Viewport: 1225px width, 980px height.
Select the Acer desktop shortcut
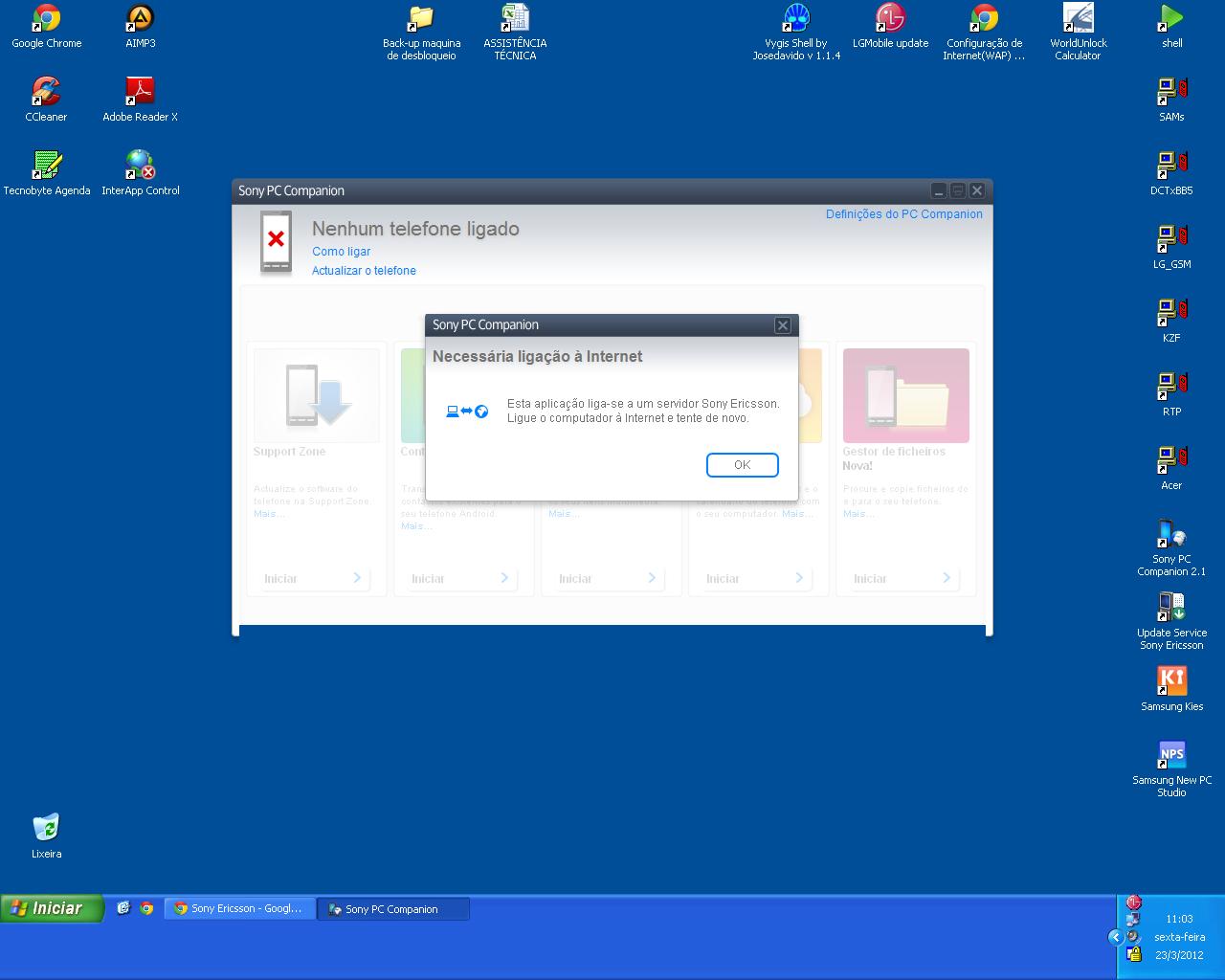click(1171, 468)
